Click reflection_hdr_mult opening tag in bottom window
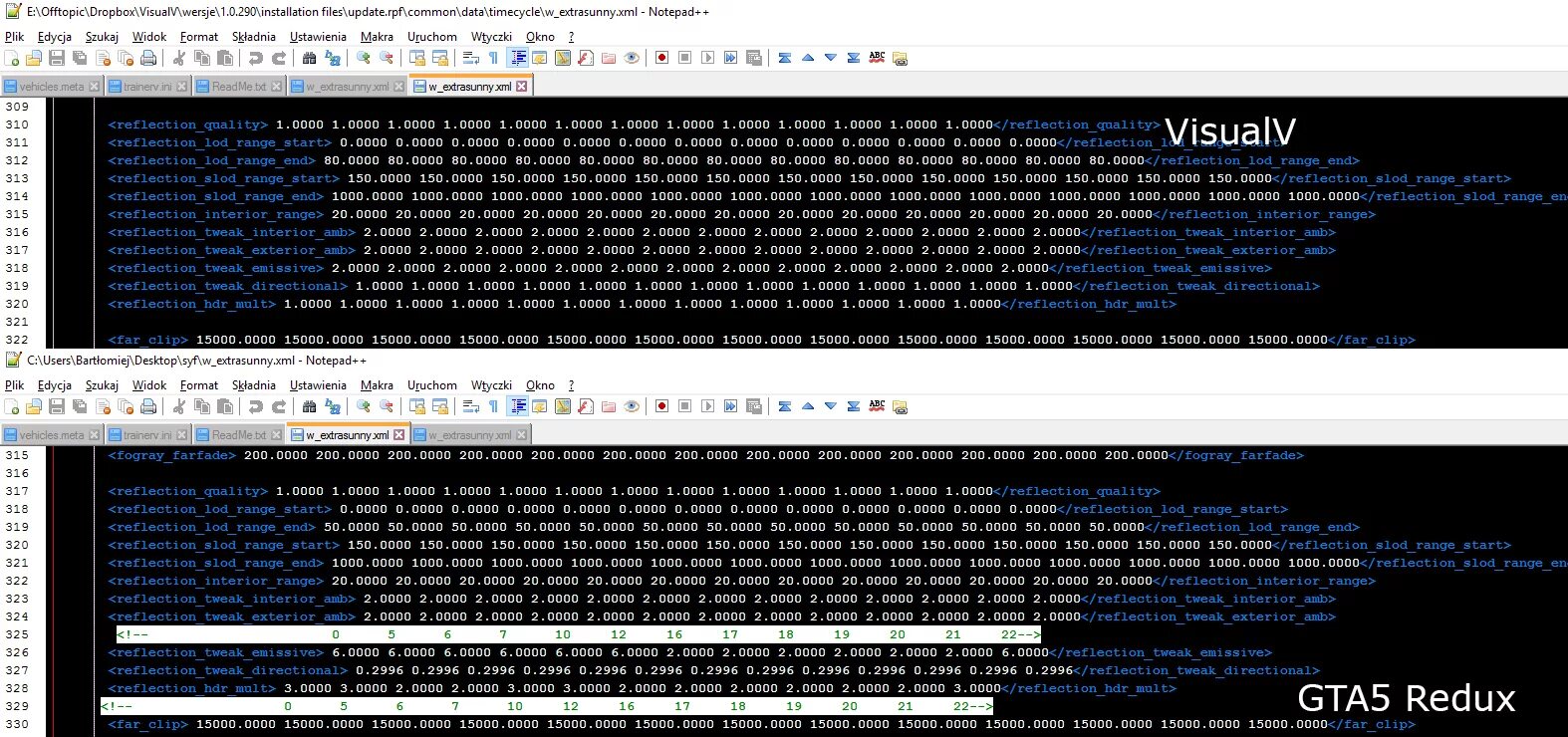The width and height of the screenshot is (1568, 737). (x=192, y=688)
